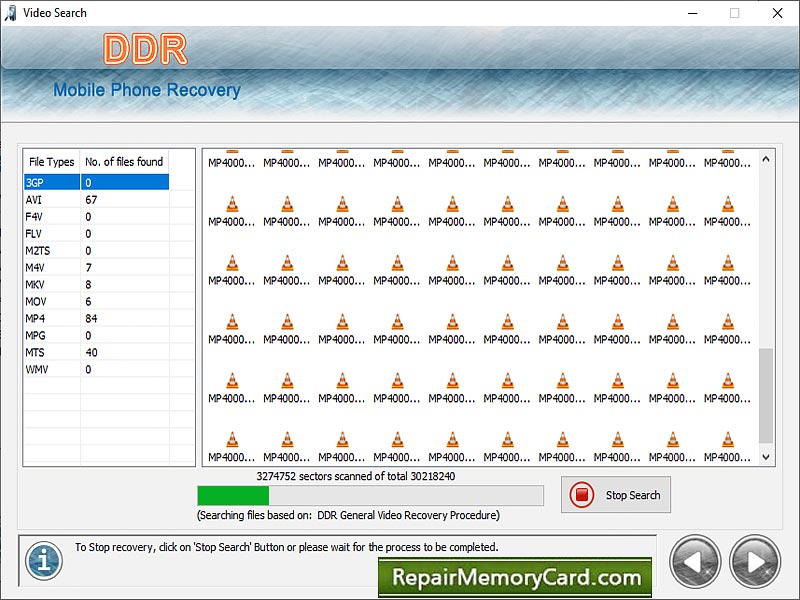Select the WMV file type row
Image resolution: width=800 pixels, height=600 pixels.
point(96,369)
